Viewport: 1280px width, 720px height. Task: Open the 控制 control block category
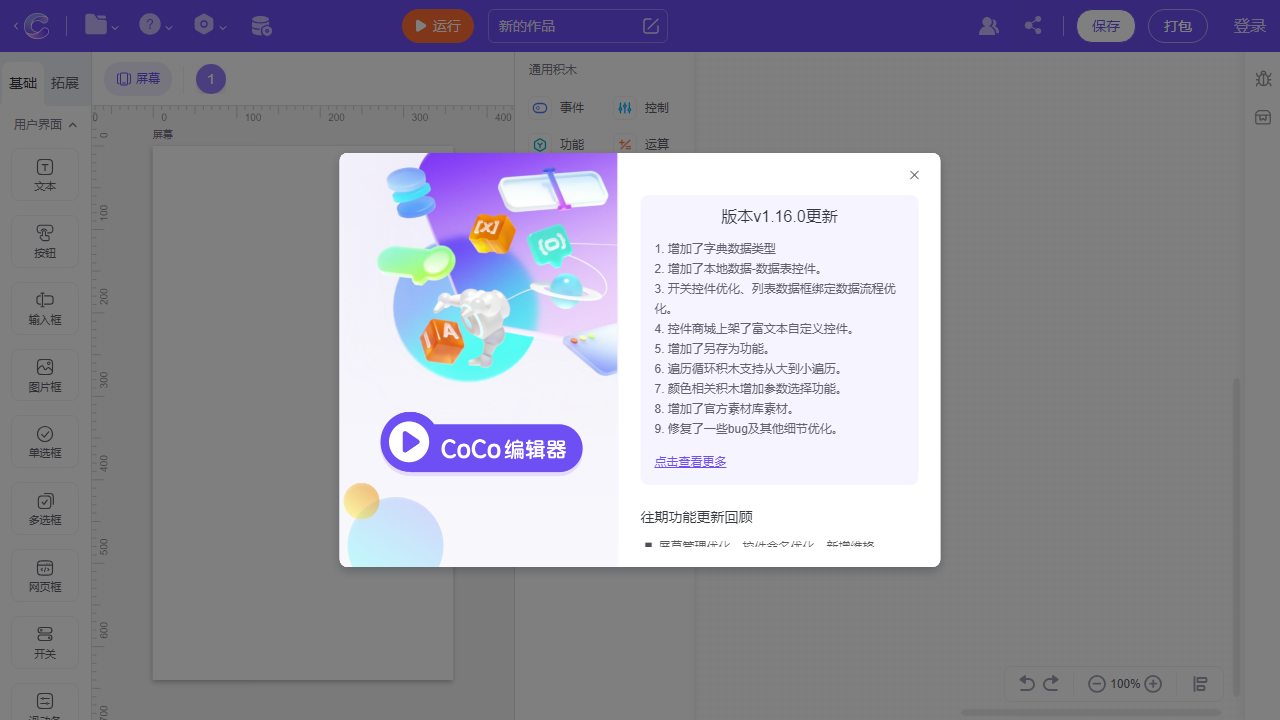tap(643, 107)
